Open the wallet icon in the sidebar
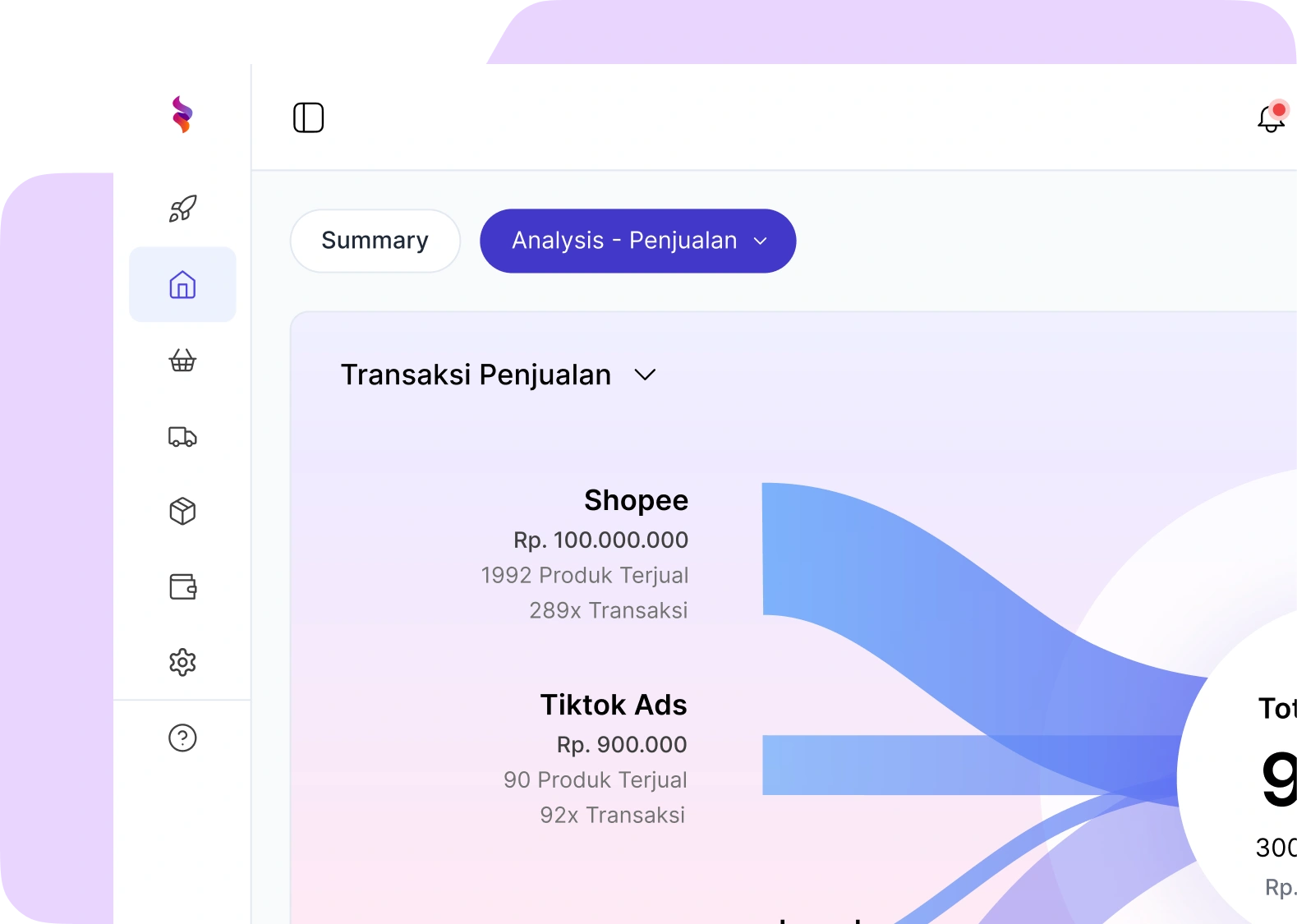The width and height of the screenshot is (1297, 924). pos(182,586)
